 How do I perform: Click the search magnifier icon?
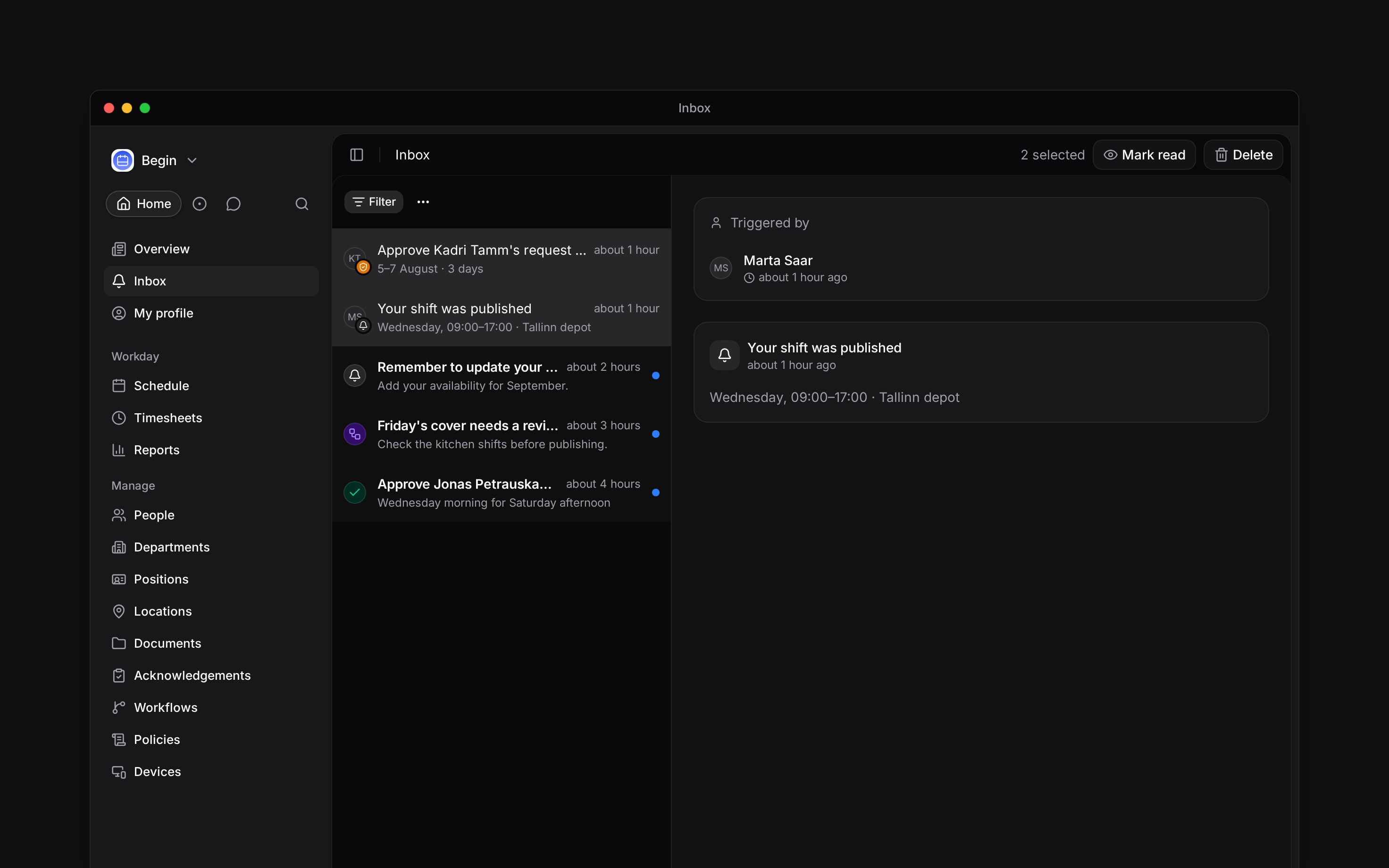(302, 204)
